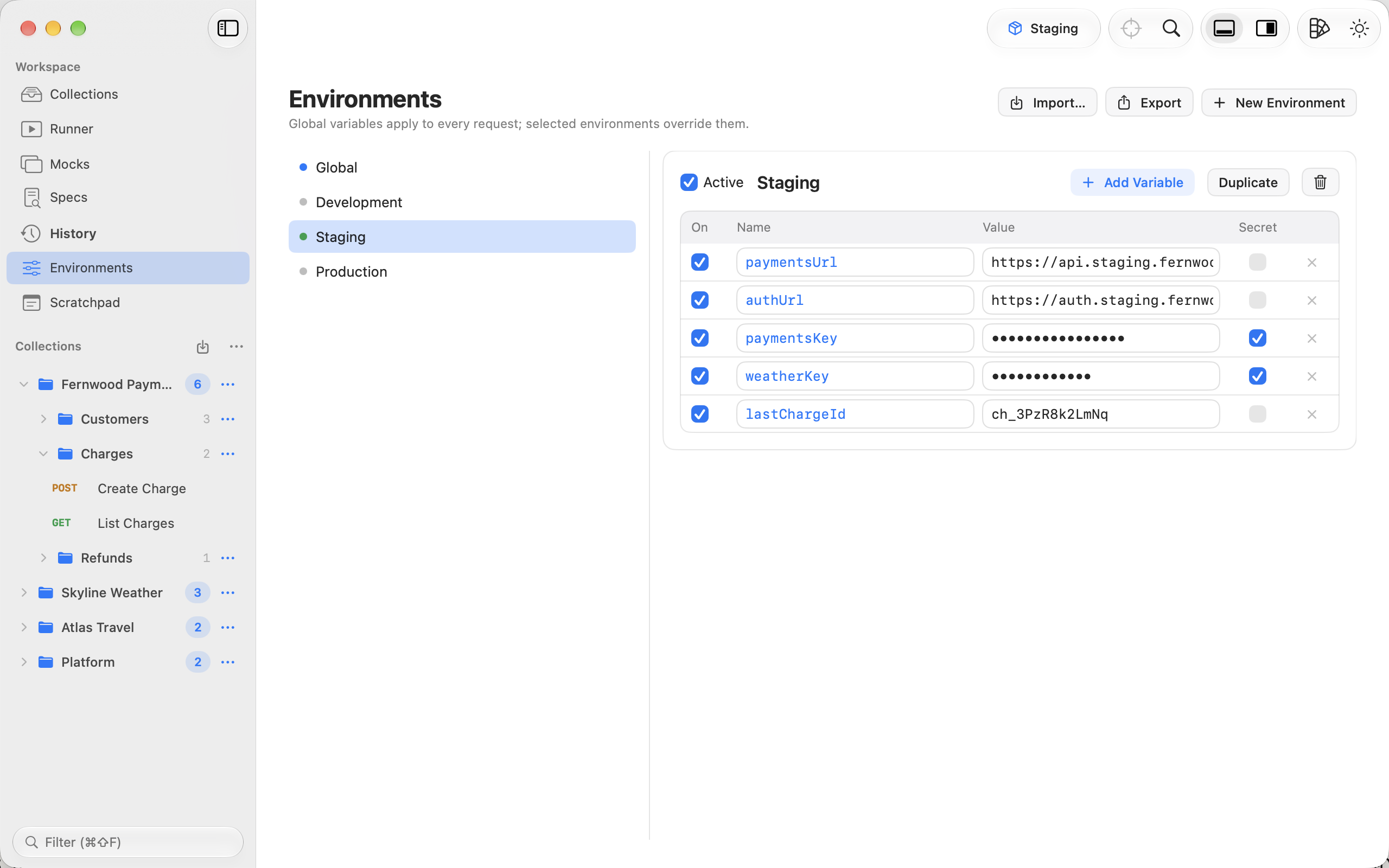Click the crosshair target icon in toolbar
This screenshot has height=868, width=1389.
pyautogui.click(x=1131, y=28)
